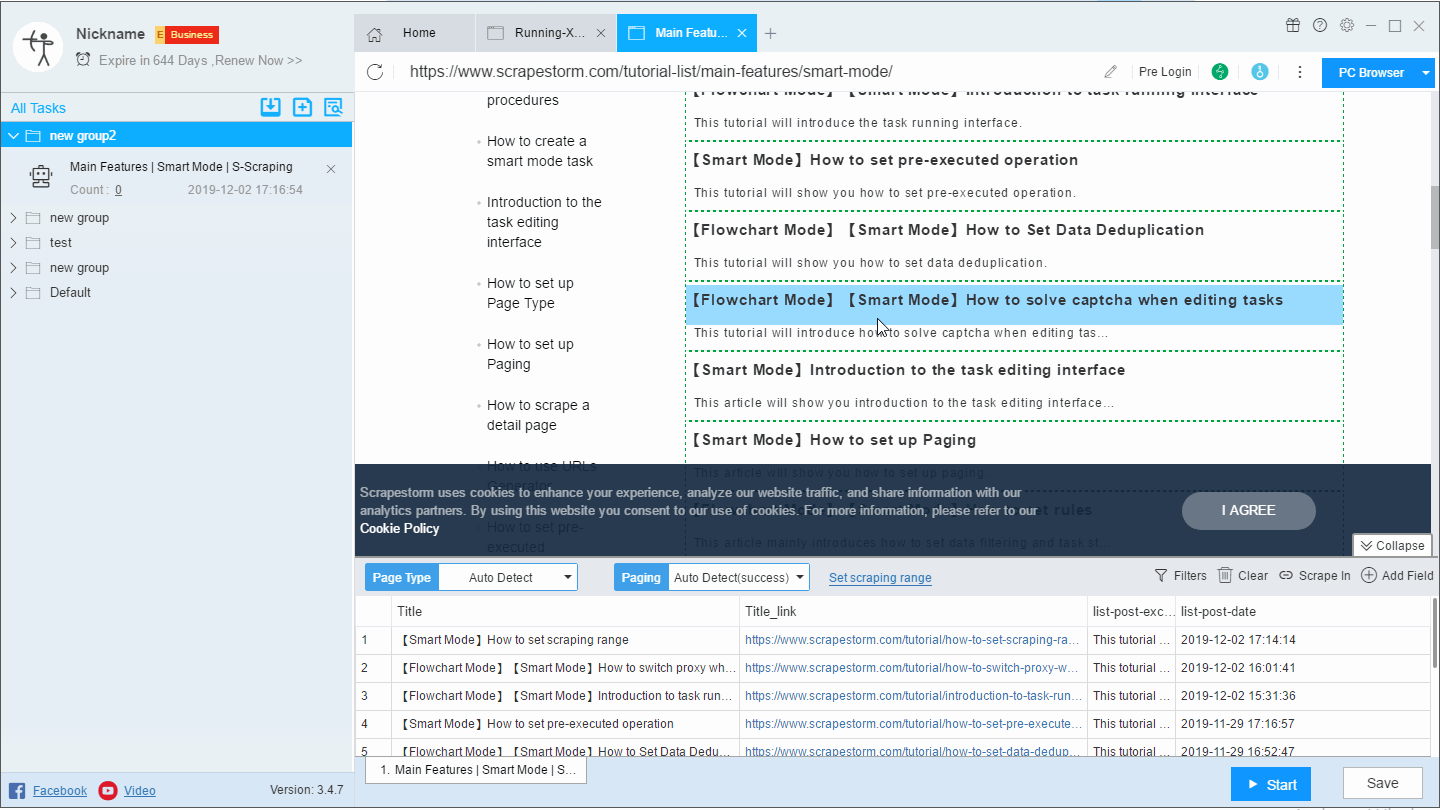
Task: Open the Page Type Auto Detect dropdown
Action: click(x=508, y=577)
